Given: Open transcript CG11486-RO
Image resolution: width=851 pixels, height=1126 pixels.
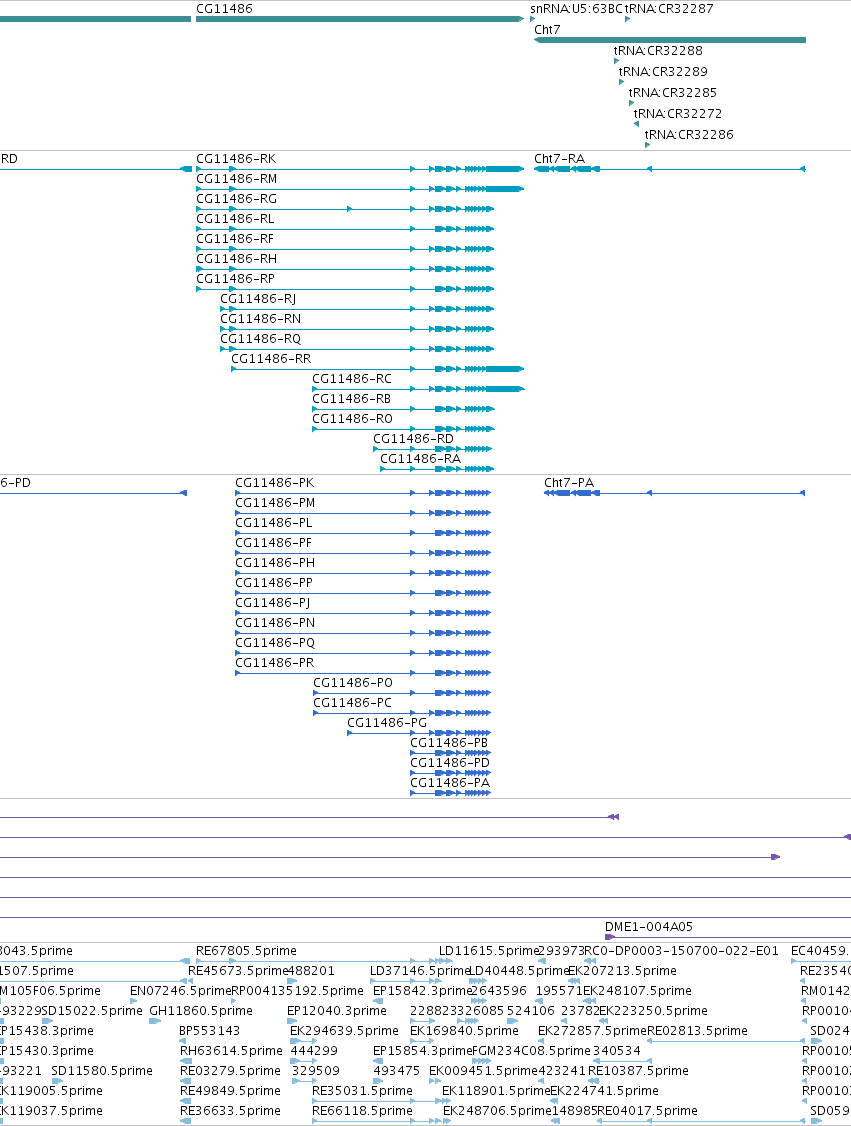Looking at the screenshot, I should [352, 419].
